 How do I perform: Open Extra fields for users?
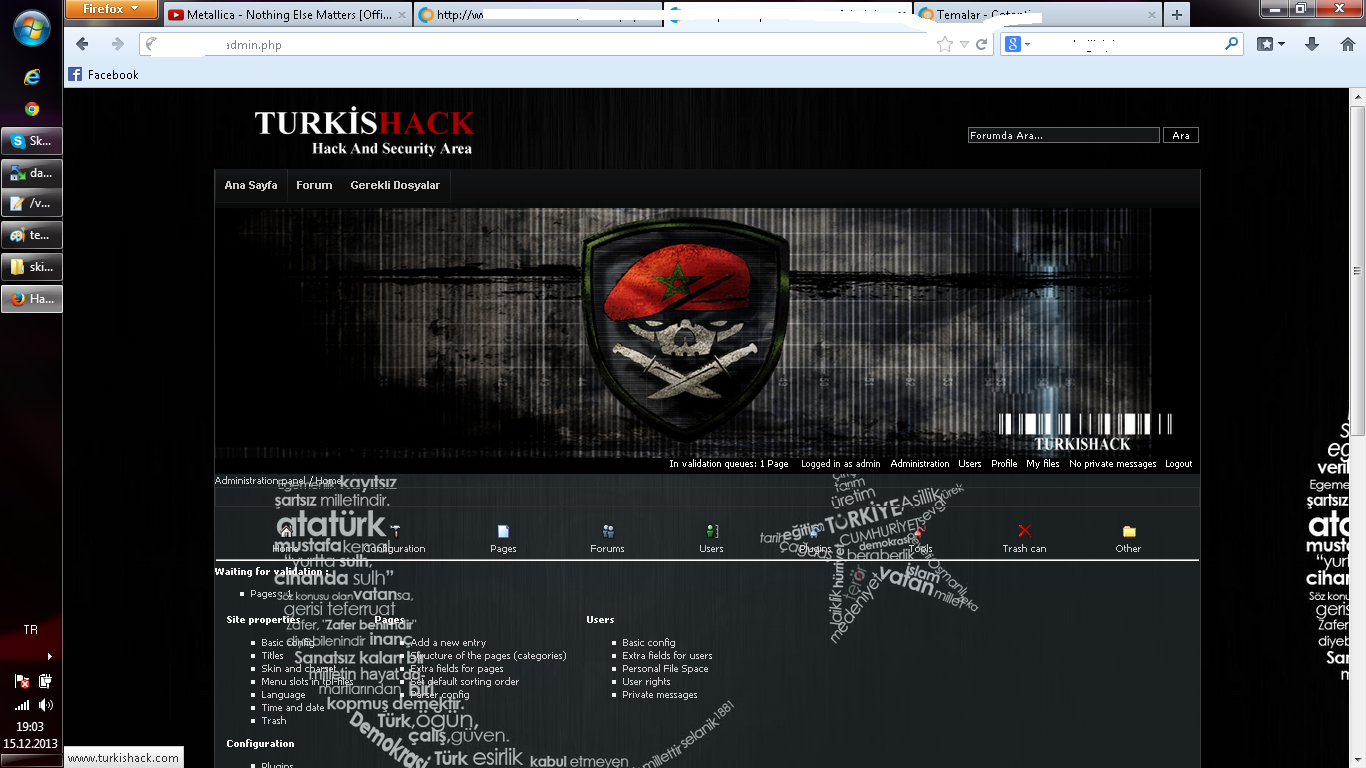(x=667, y=656)
